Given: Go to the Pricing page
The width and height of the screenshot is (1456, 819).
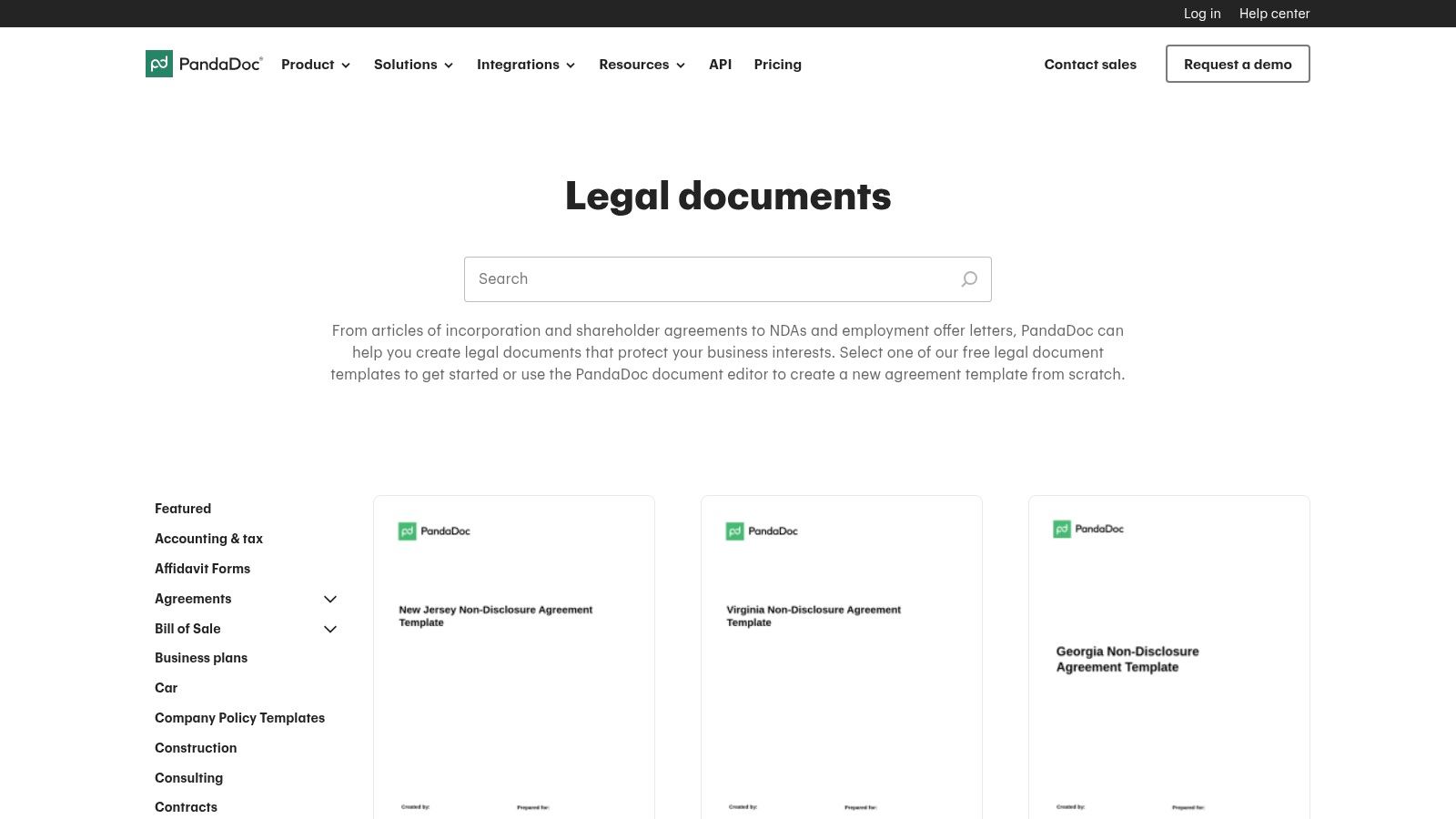Looking at the screenshot, I should click(x=778, y=65).
